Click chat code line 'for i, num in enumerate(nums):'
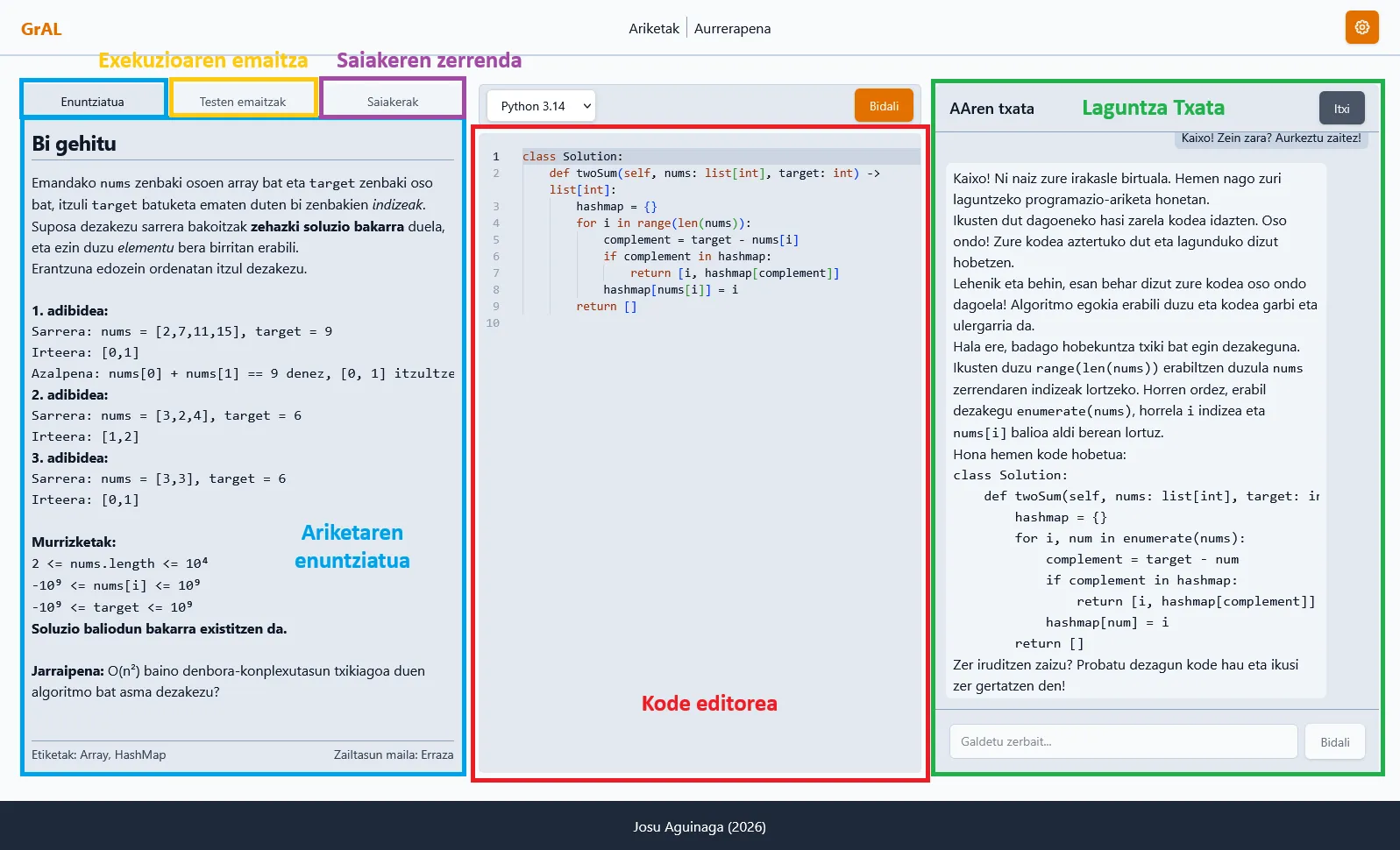 (x=1130, y=538)
